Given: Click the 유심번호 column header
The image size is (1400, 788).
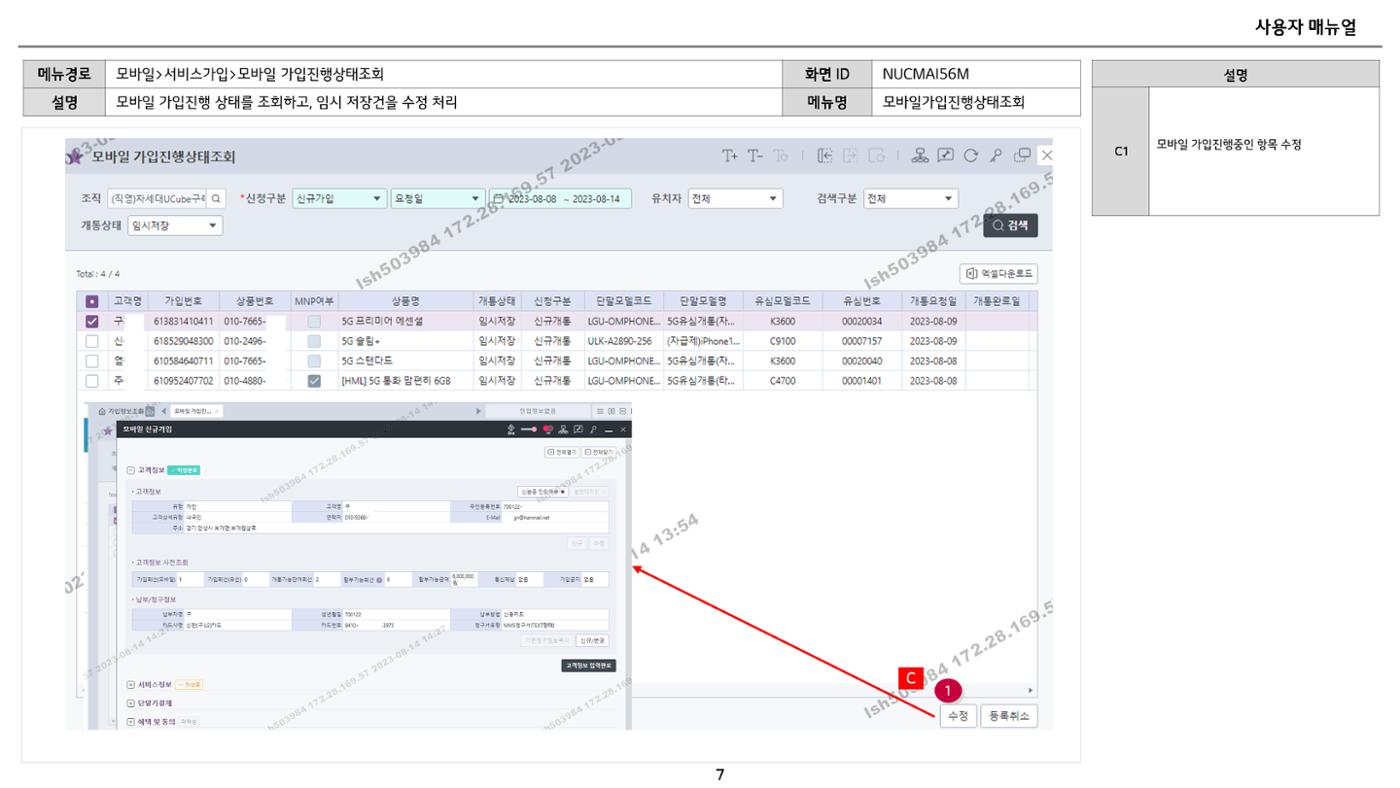Looking at the screenshot, I should click(860, 300).
